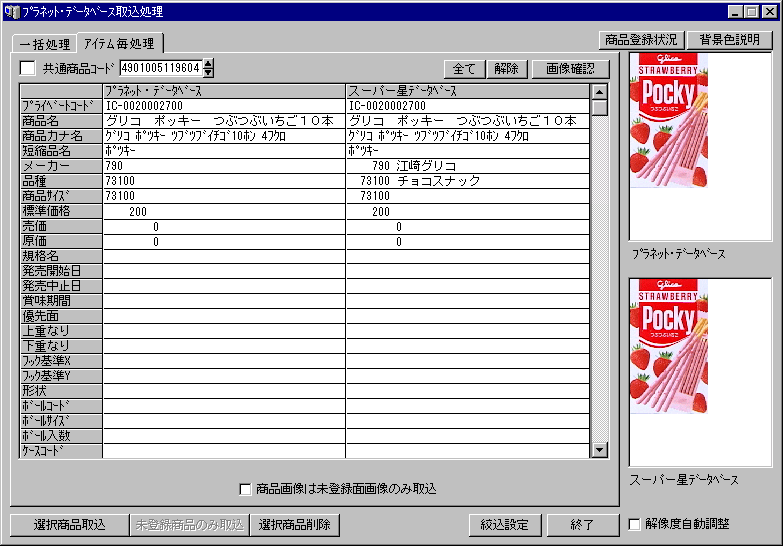Increase the 共通商品コード spinner up arrow
The width and height of the screenshot is (783, 546).
pos(209,63)
